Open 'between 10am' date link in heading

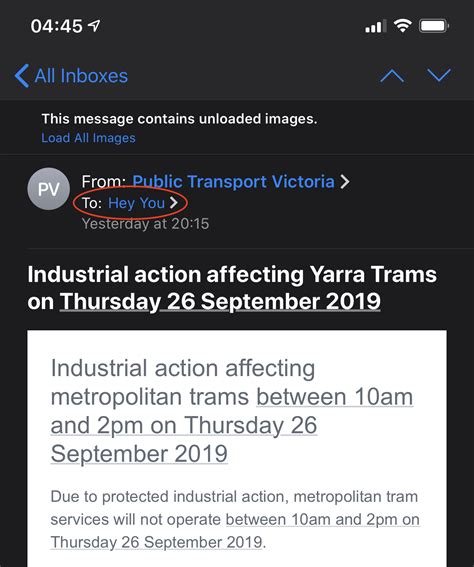[x=335, y=397]
